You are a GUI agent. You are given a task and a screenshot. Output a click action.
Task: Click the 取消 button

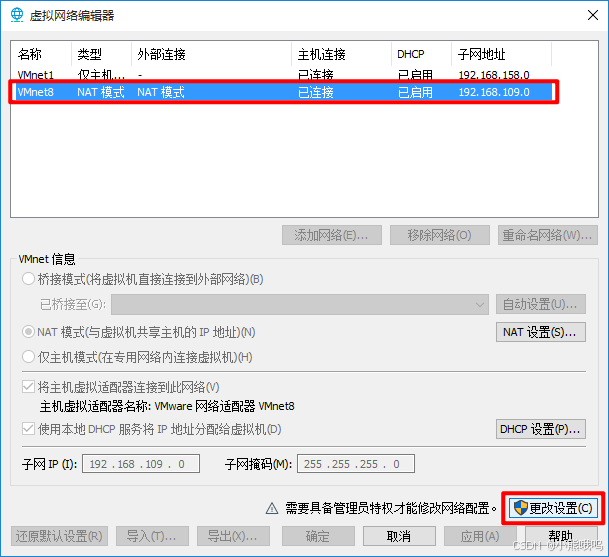[399, 536]
